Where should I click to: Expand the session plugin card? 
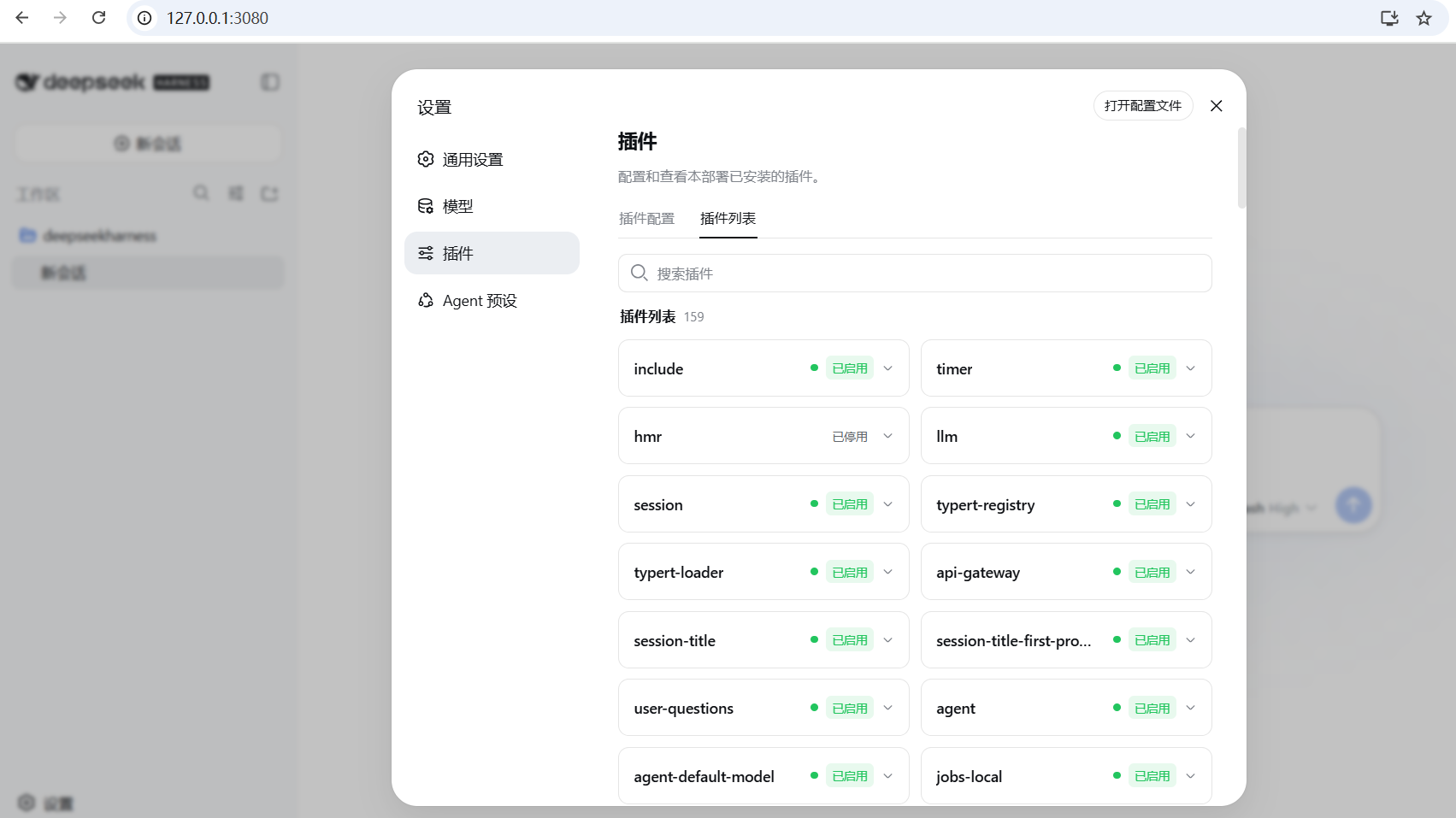(x=888, y=504)
